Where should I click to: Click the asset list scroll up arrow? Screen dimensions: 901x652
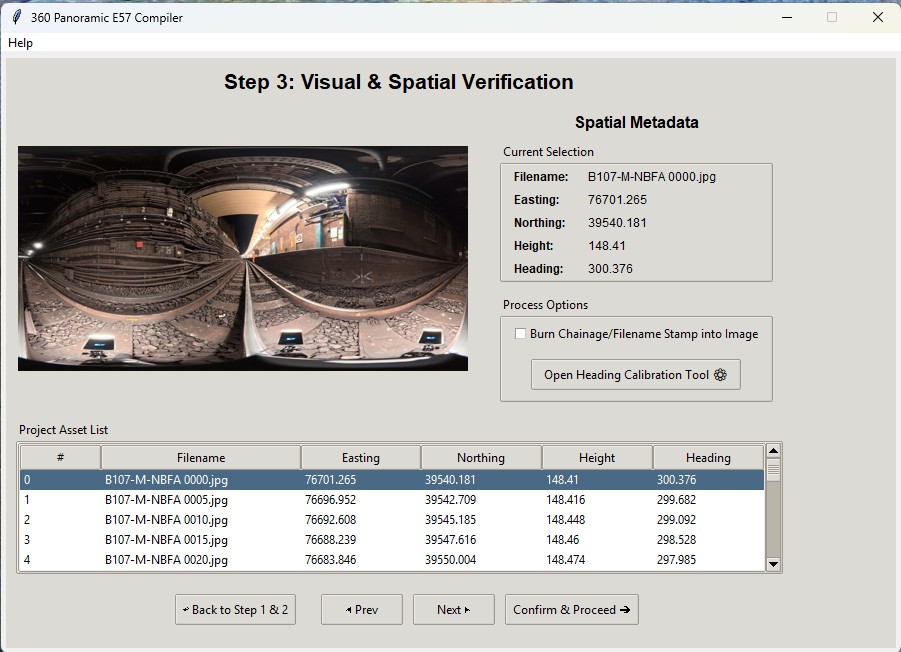point(773,451)
